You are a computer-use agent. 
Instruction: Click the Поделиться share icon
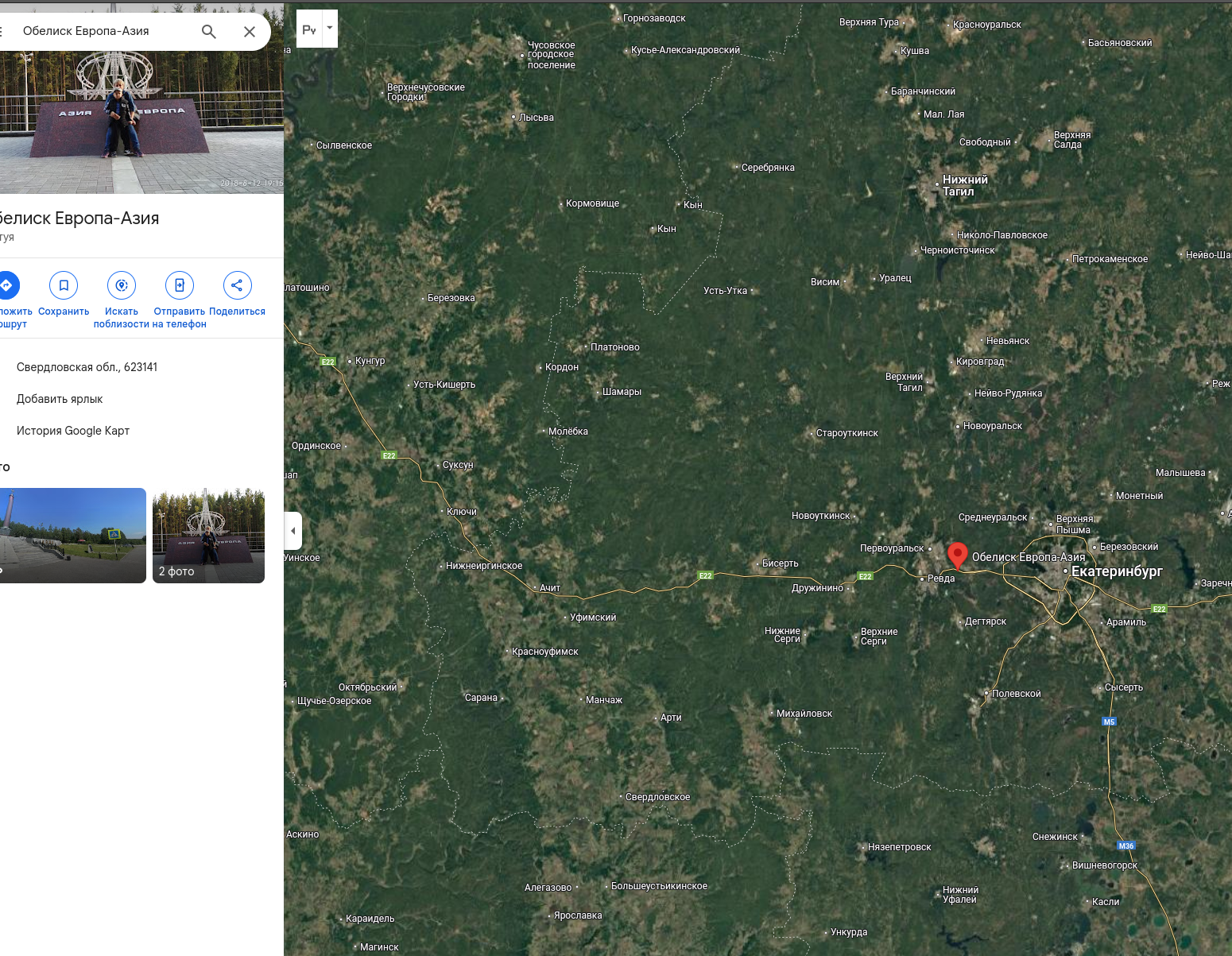237,285
